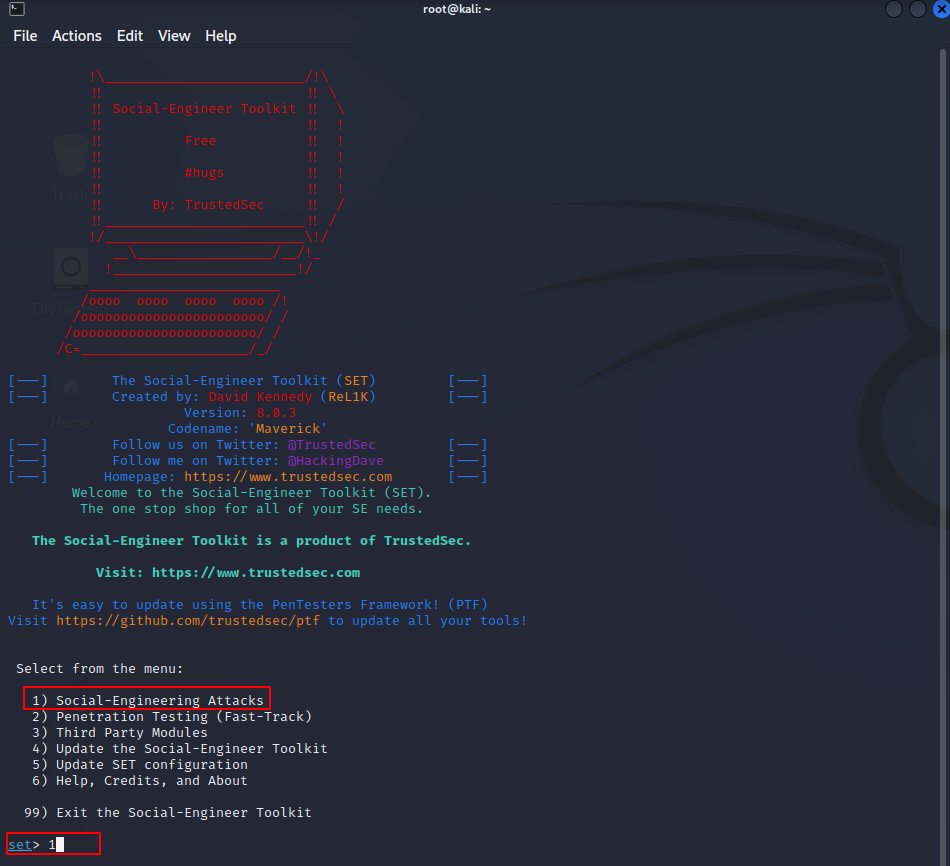Maximize the terminal window
The height and width of the screenshot is (866, 950).
click(x=917, y=9)
